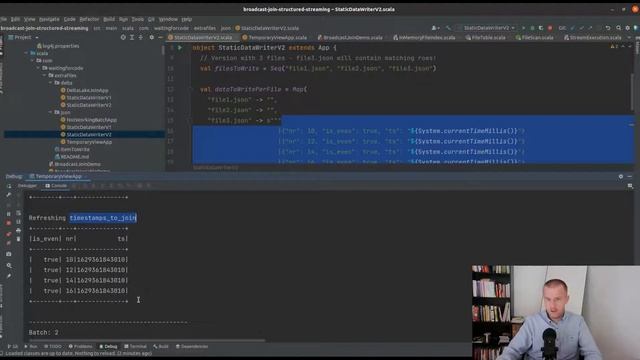
Task: Click the debug bug icon in the top toolbar
Action: point(532,28)
